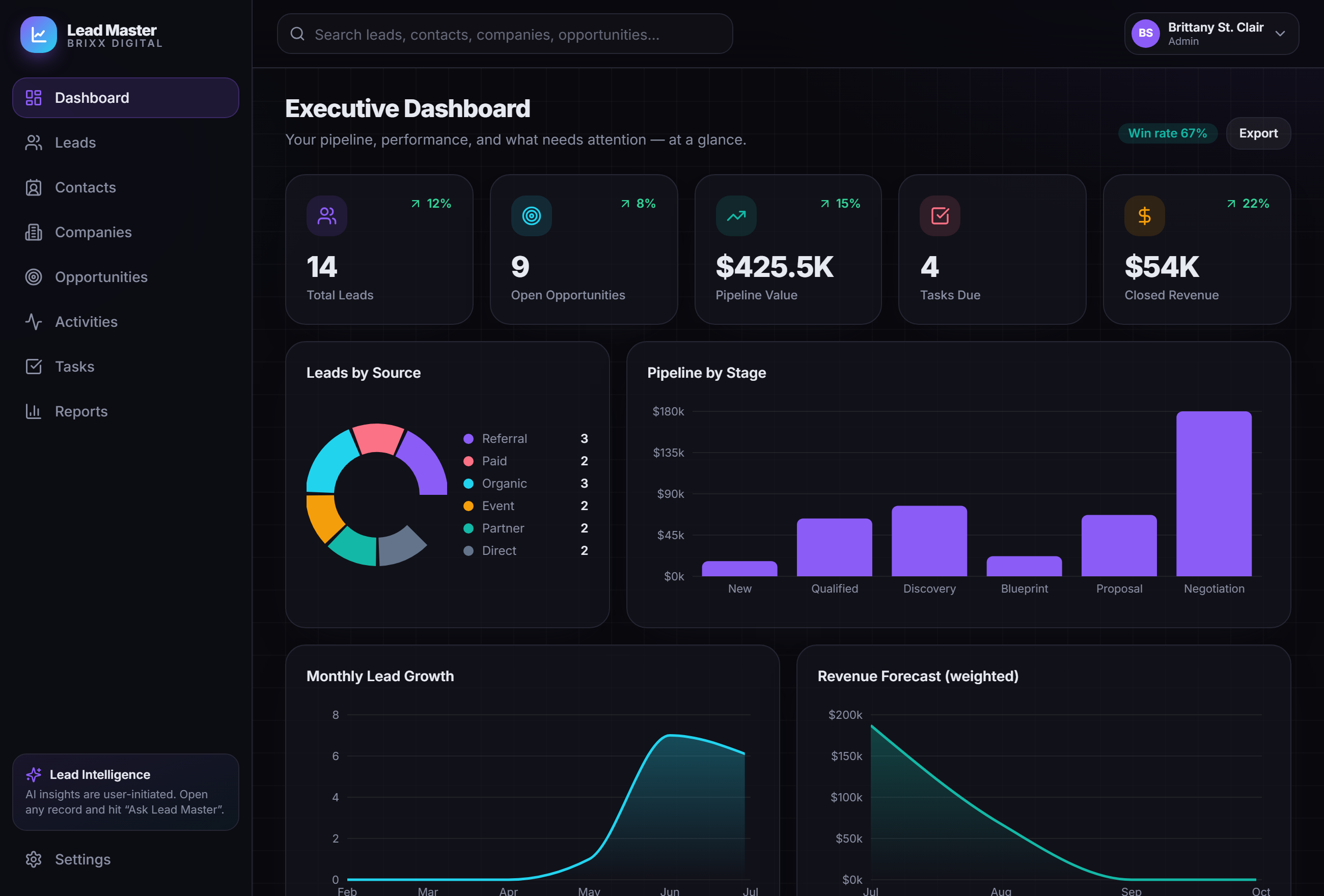Click the "Partner" legend label
Image resolution: width=1324 pixels, height=896 pixels.
coord(503,528)
